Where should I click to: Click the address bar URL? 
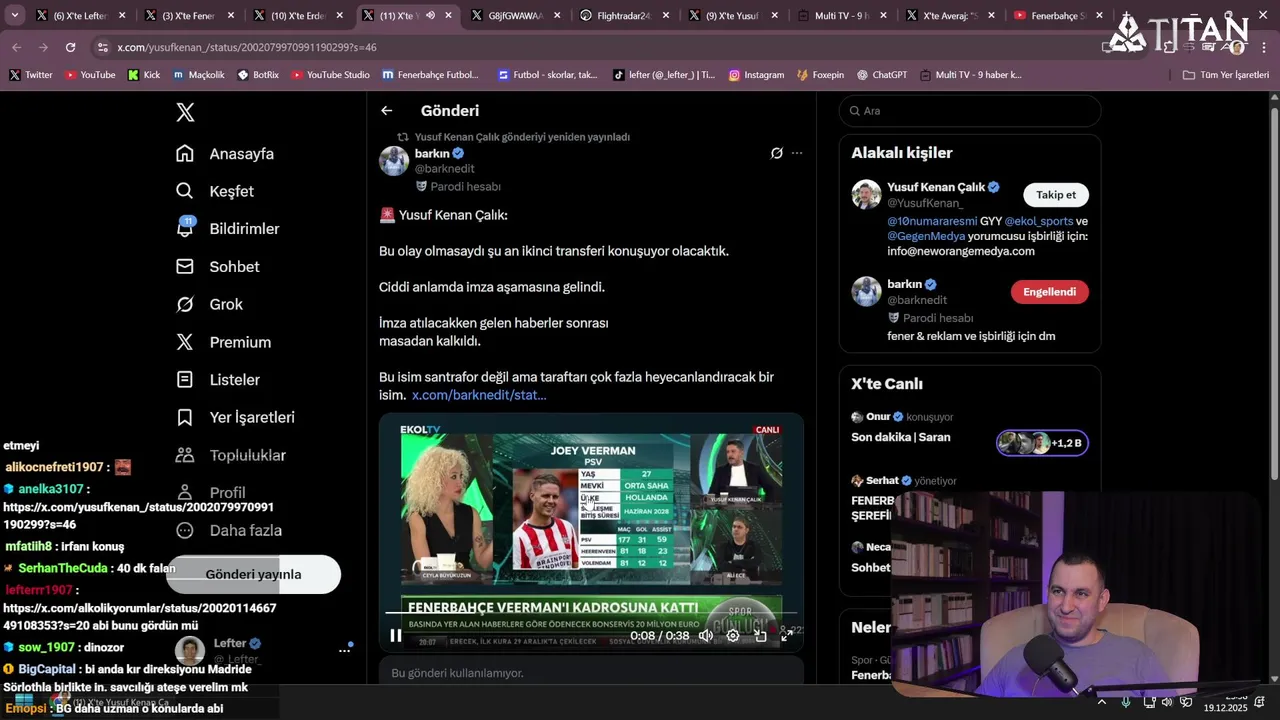point(247,47)
